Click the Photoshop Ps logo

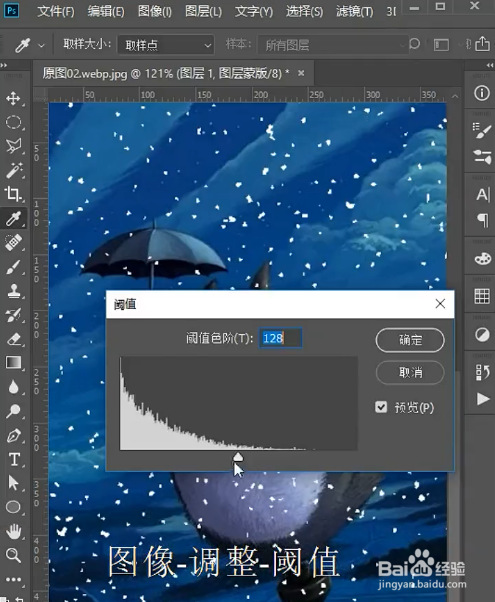coord(11,10)
